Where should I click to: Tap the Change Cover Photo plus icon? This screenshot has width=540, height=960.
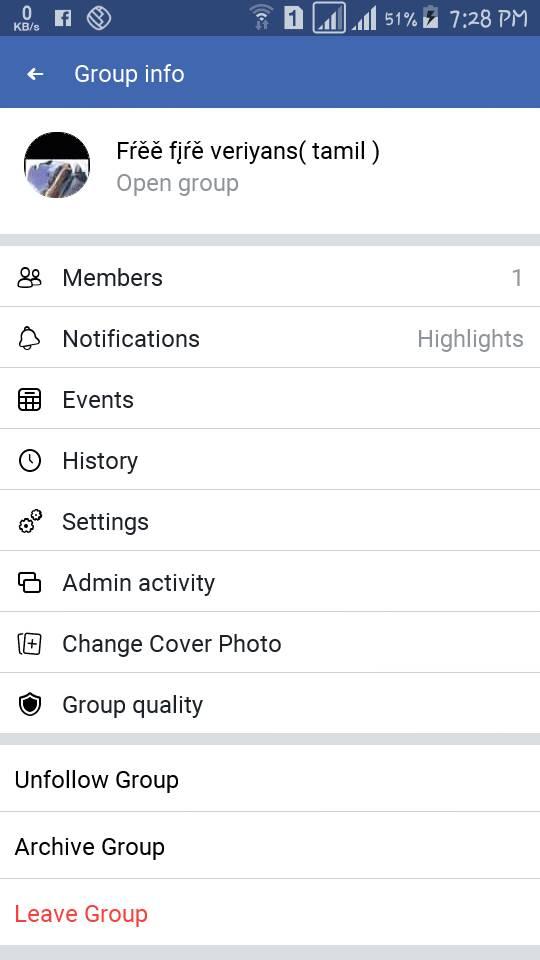point(29,643)
